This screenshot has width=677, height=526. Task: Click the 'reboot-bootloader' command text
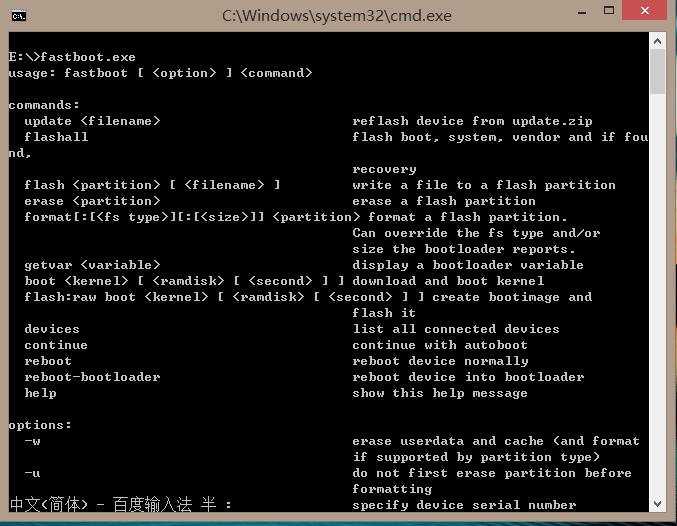pyautogui.click(x=92, y=377)
